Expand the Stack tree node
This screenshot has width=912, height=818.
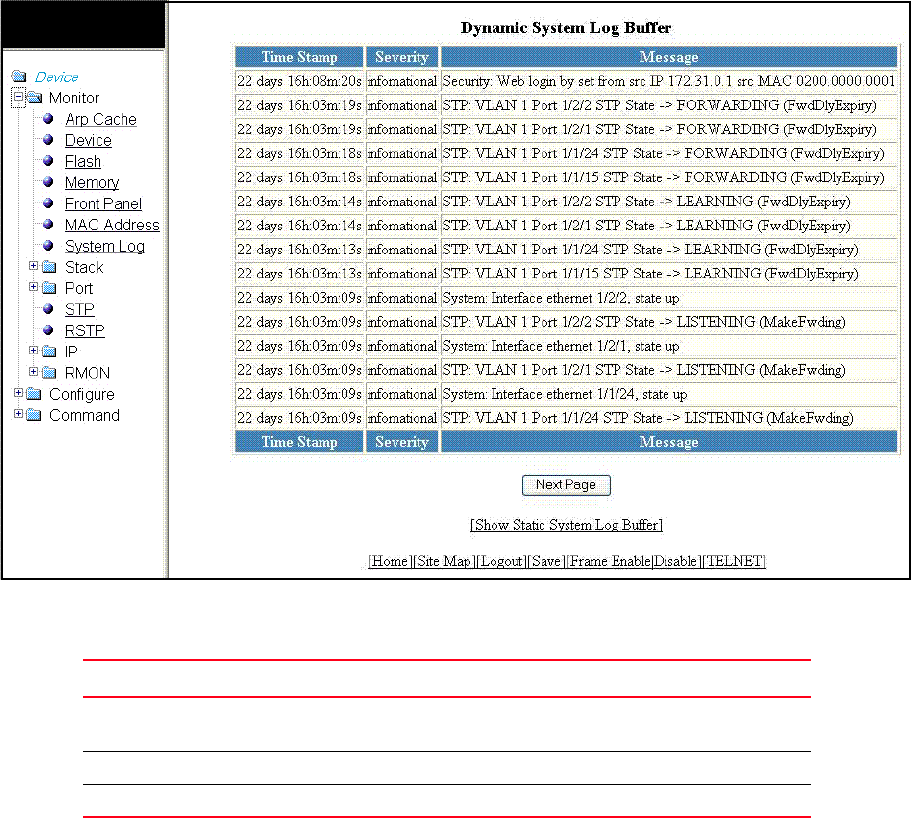[x=34, y=266]
